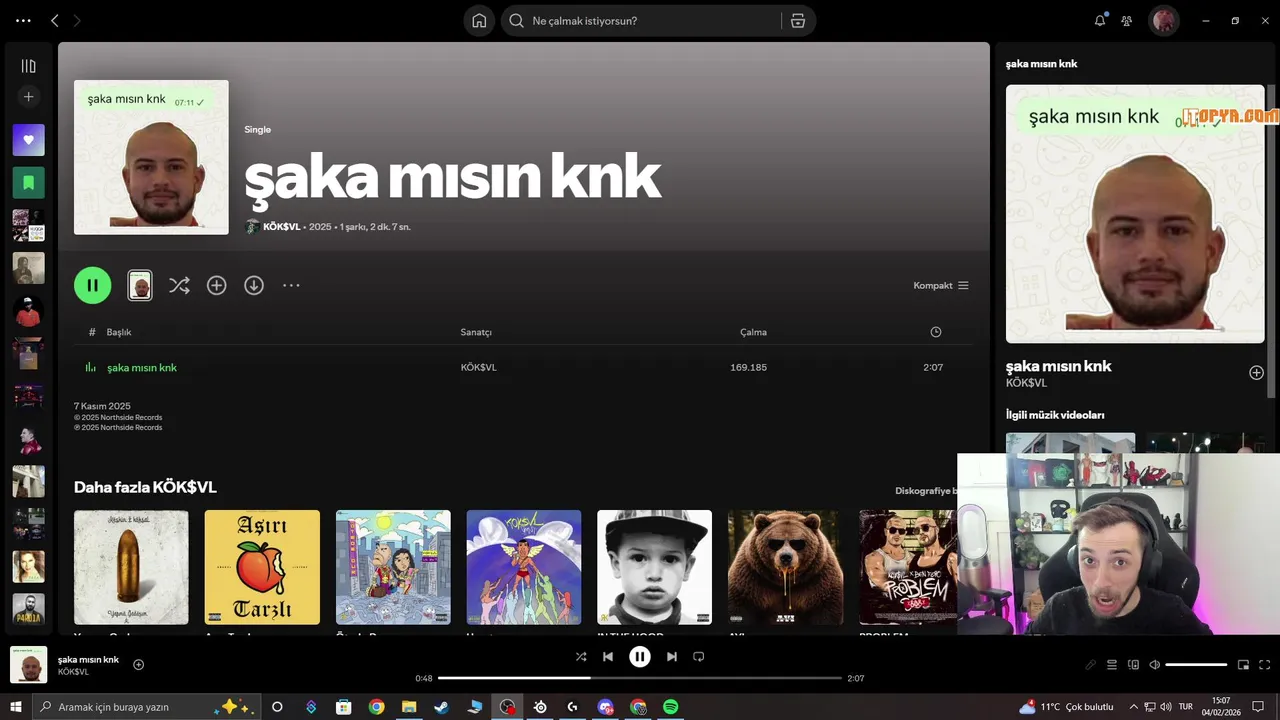This screenshot has width=1280, height=720.
Task: Open the kid in cap album cover
Action: 654,567
